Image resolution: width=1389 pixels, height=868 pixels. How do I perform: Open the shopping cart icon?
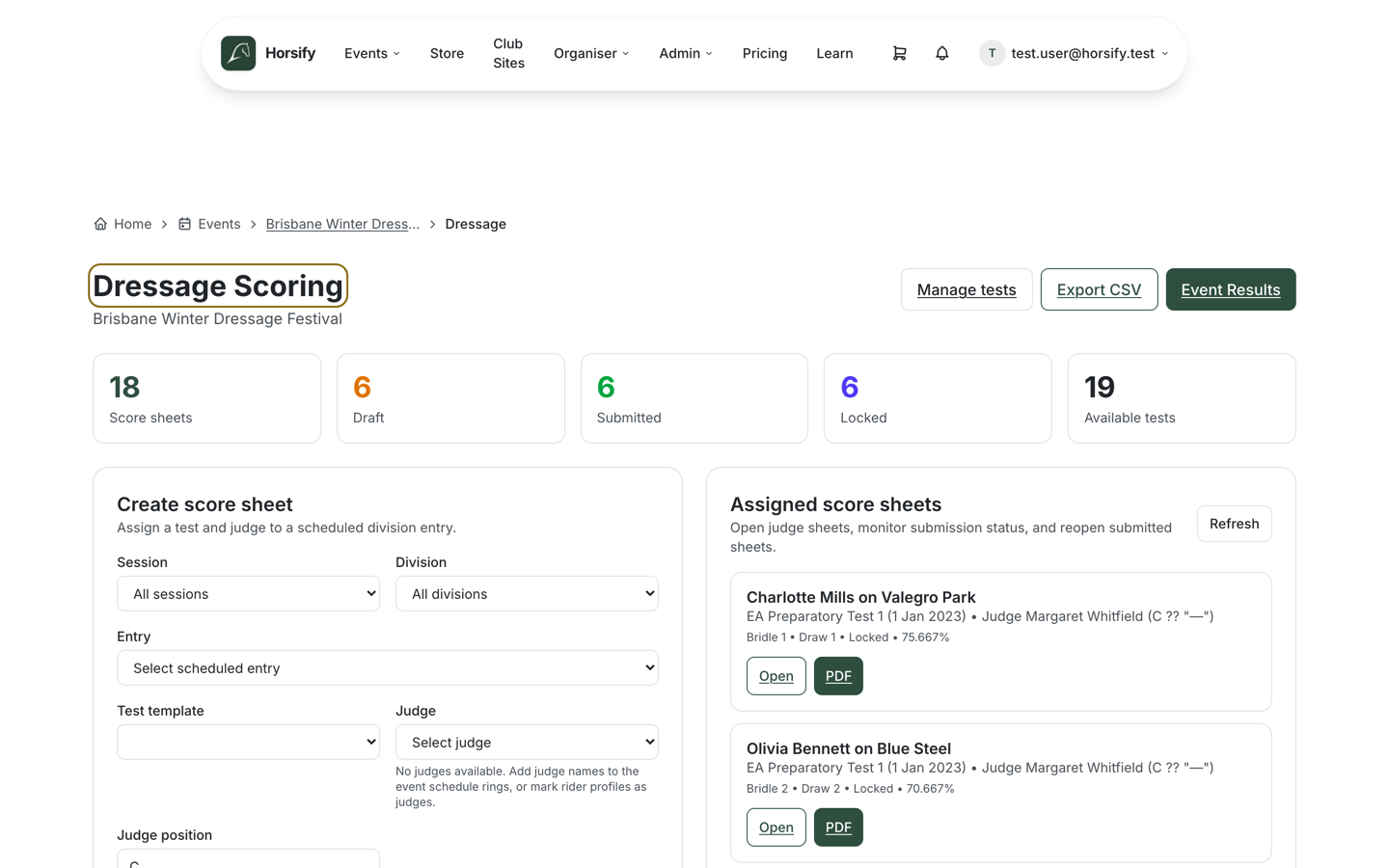(x=899, y=53)
